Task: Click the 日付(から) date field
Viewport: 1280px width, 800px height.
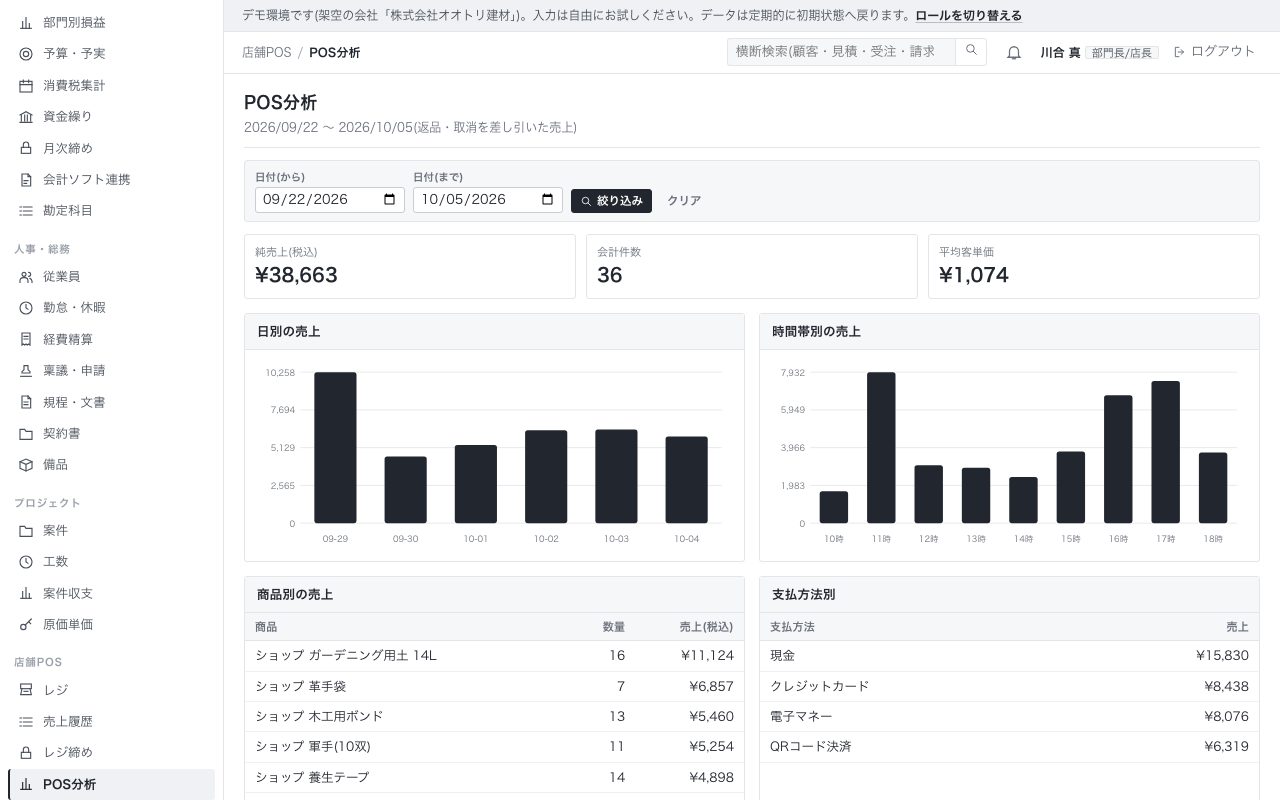Action: tap(330, 200)
